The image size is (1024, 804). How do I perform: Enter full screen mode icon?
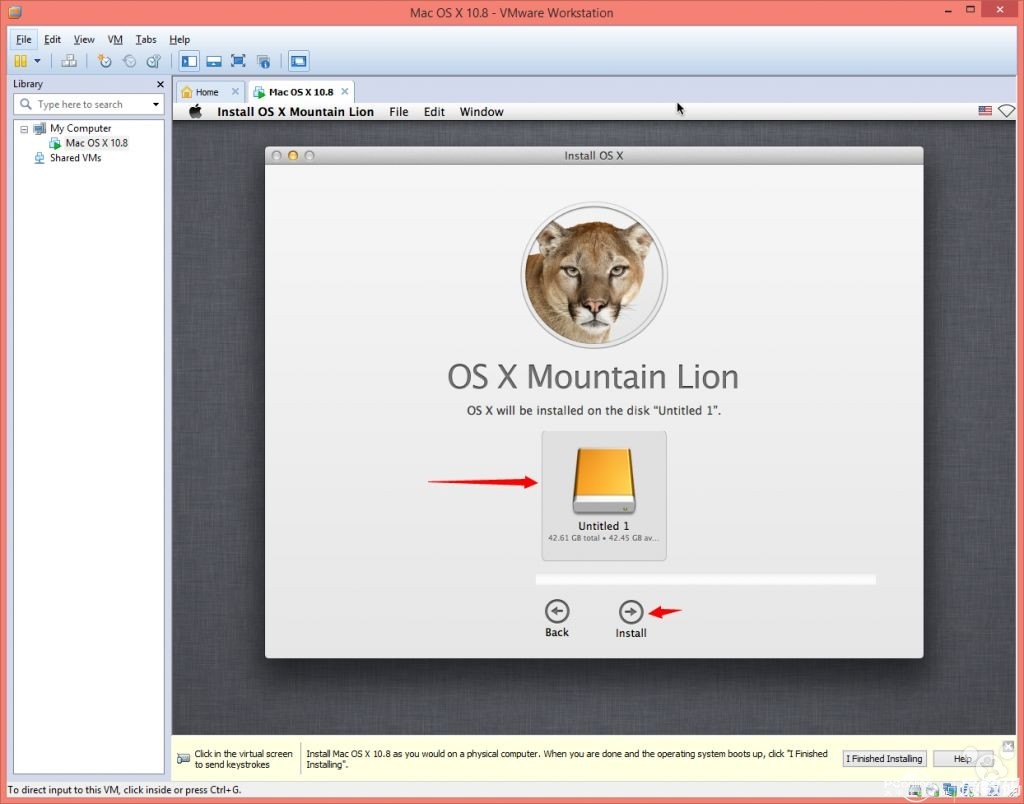pyautogui.click(x=238, y=61)
